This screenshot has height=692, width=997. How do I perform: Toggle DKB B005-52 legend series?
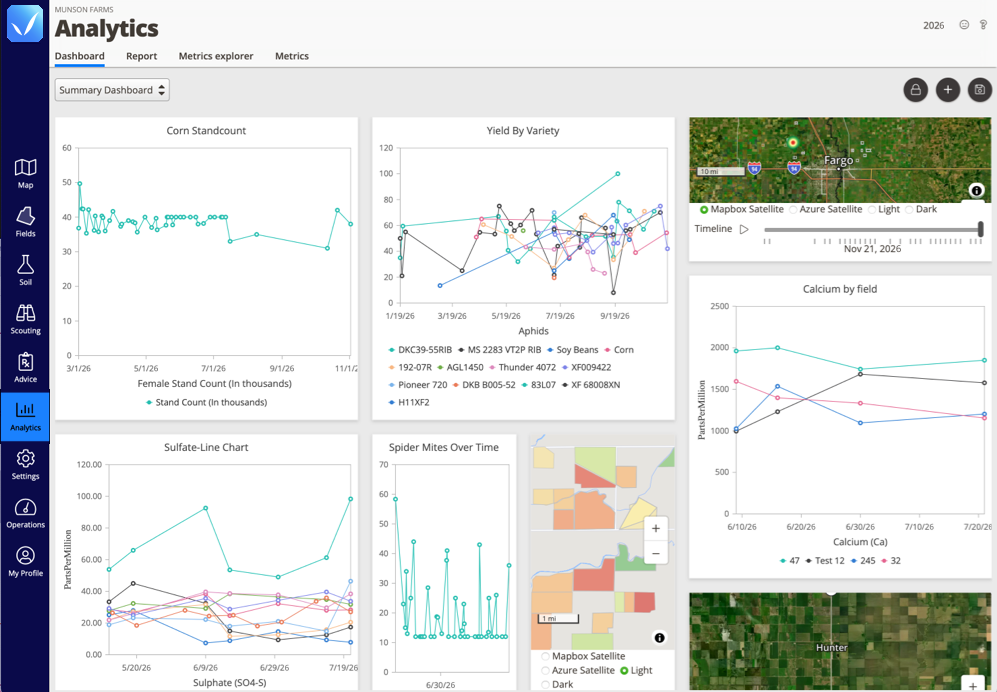(x=484, y=385)
